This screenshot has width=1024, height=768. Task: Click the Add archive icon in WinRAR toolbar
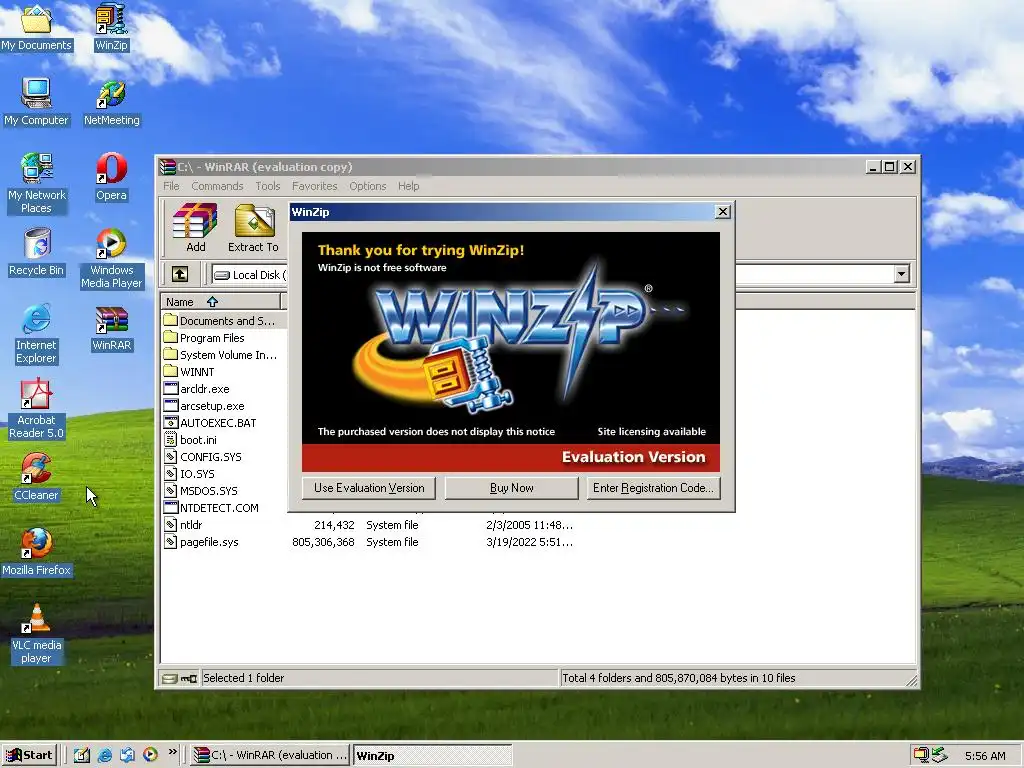pyautogui.click(x=195, y=227)
